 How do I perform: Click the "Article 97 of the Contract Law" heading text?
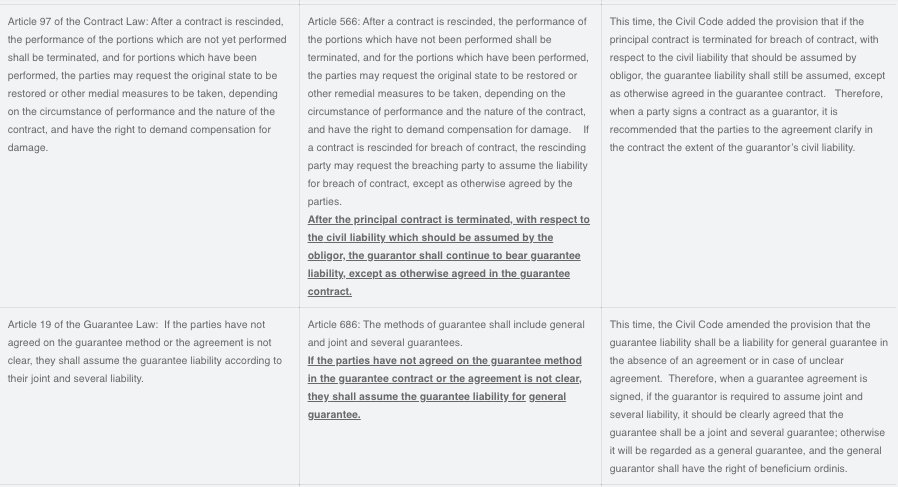pos(78,21)
